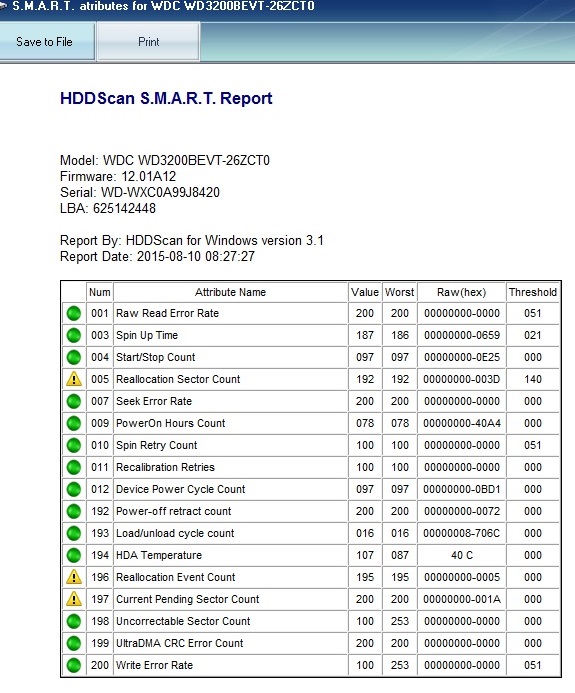Click the Print button
575x693 pixels.
click(148, 42)
